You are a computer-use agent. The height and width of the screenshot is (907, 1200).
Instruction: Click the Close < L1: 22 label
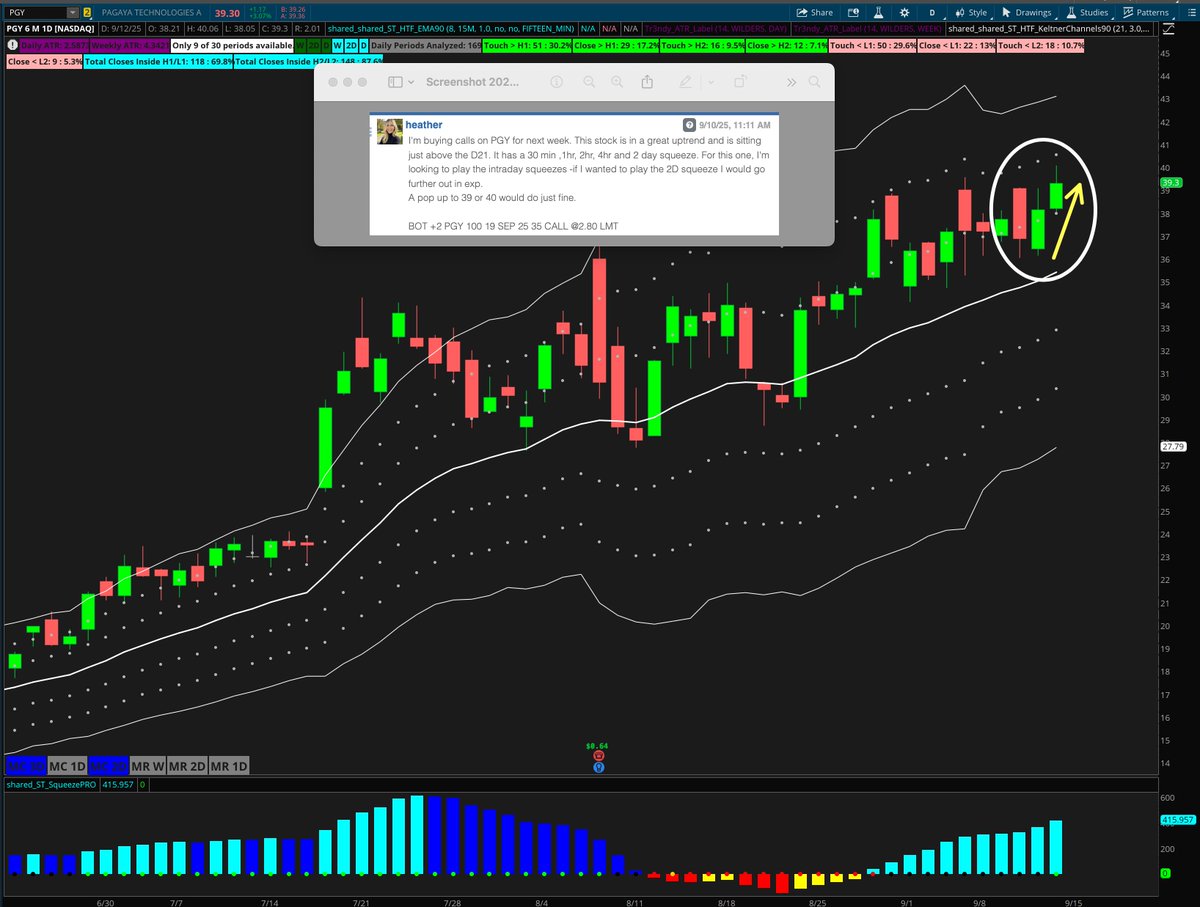(956, 46)
